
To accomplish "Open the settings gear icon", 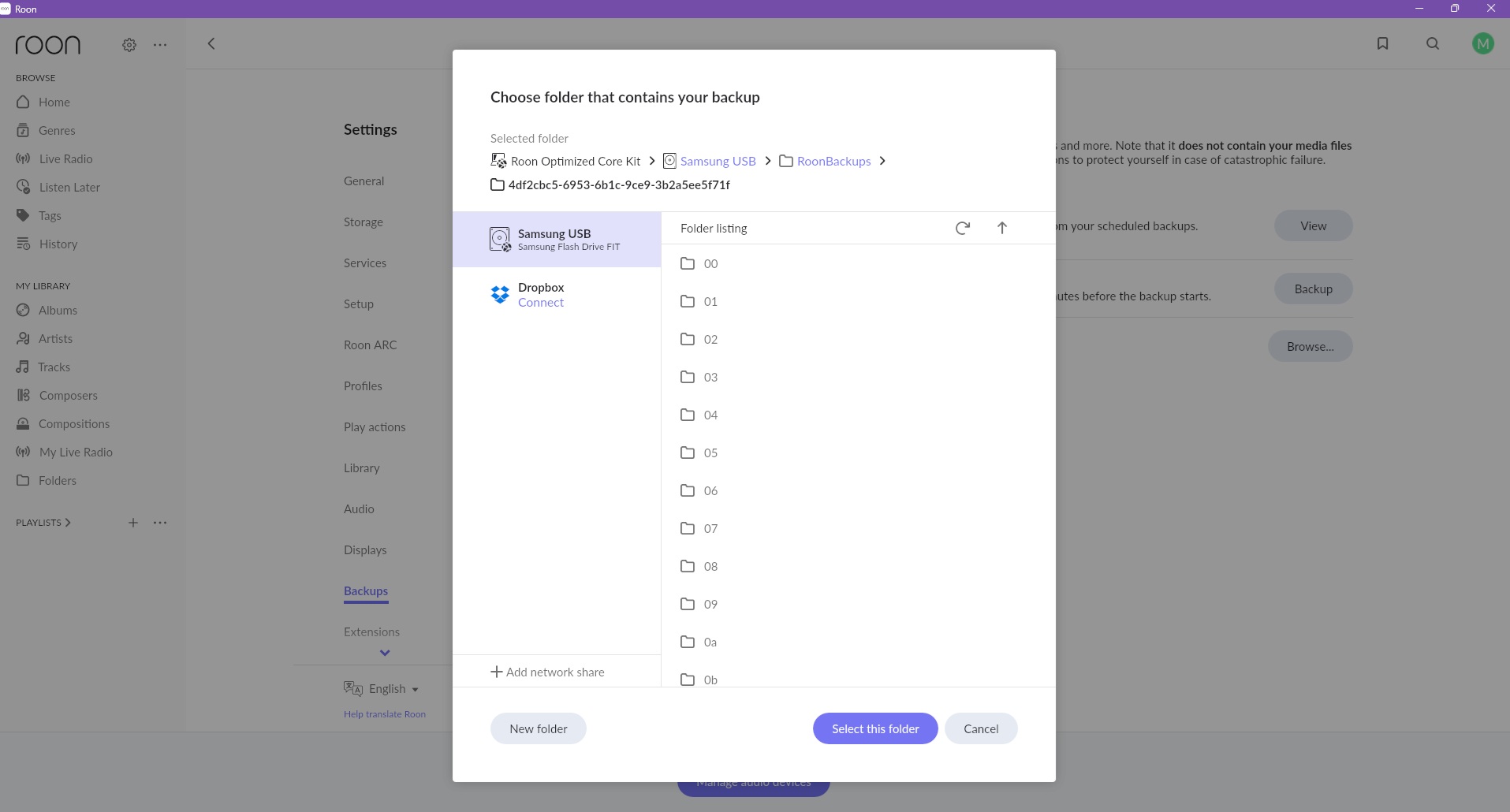I will click(129, 45).
